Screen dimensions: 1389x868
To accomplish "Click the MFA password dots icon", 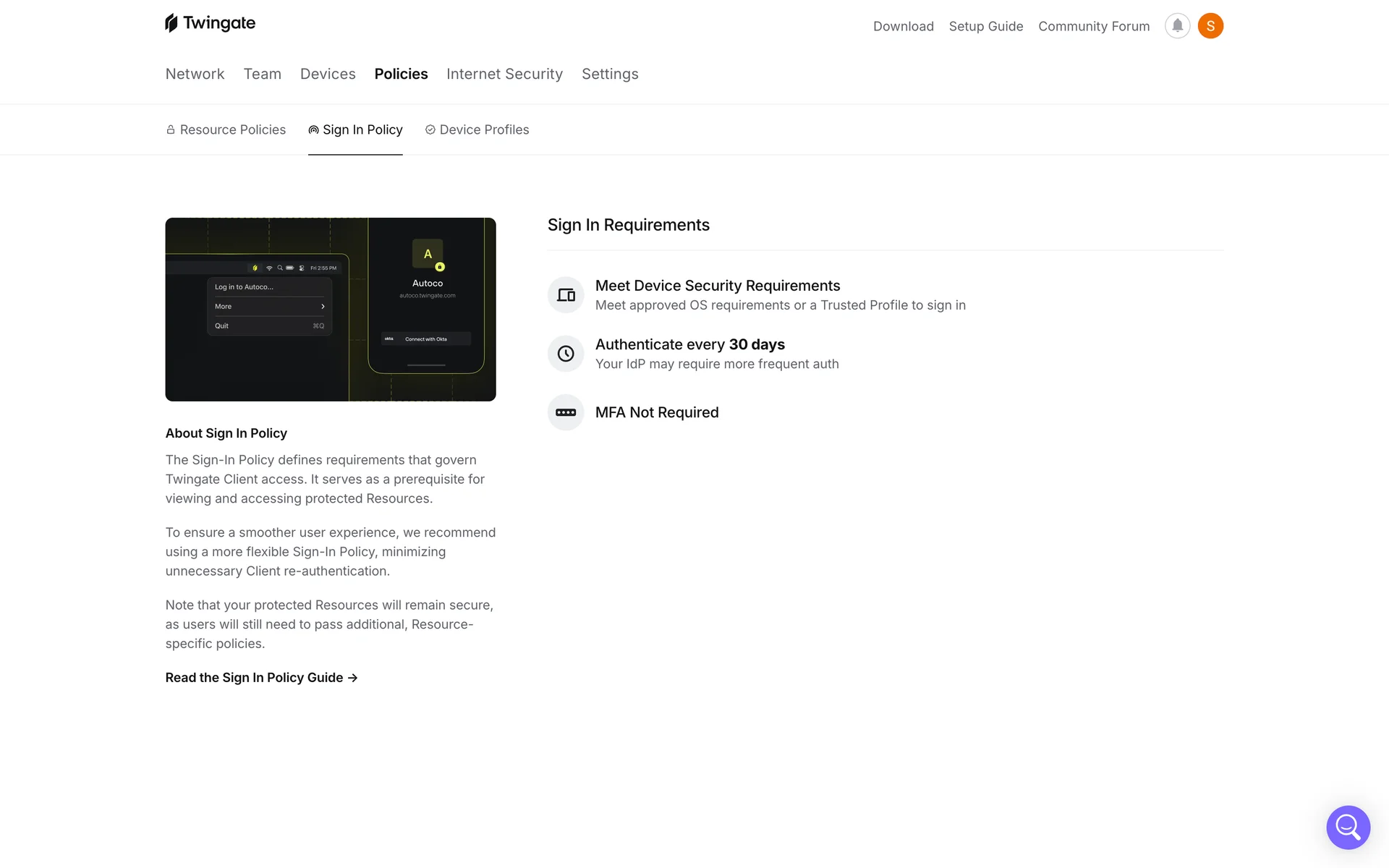I will tap(566, 412).
